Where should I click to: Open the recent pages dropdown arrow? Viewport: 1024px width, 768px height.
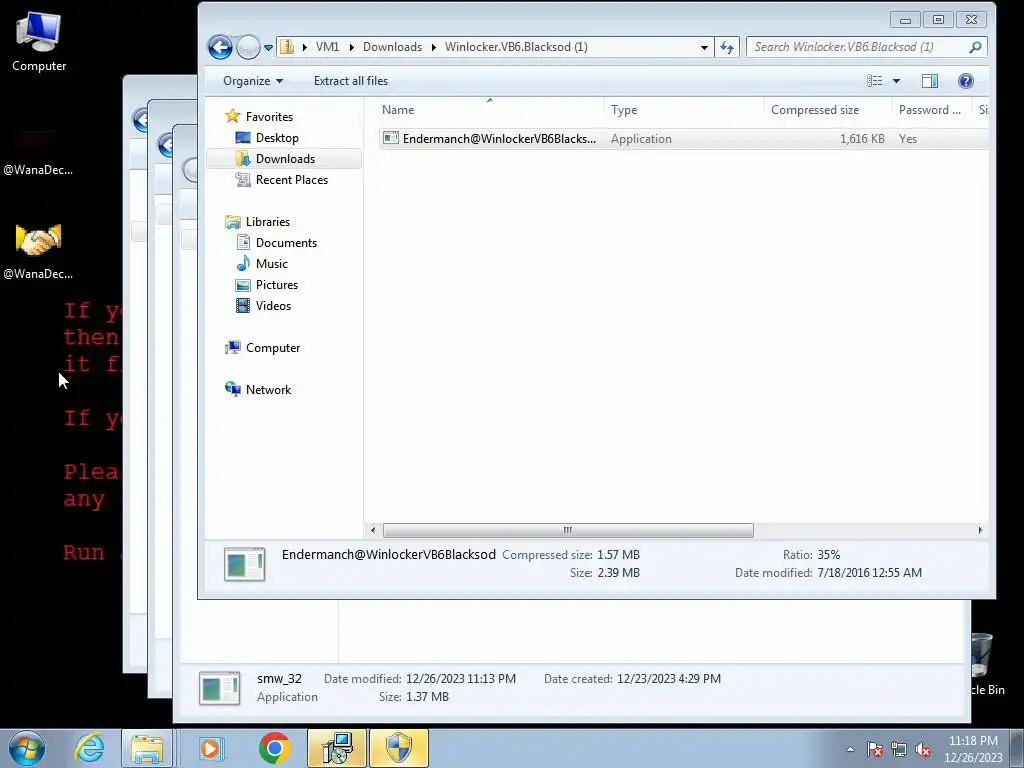tap(268, 48)
